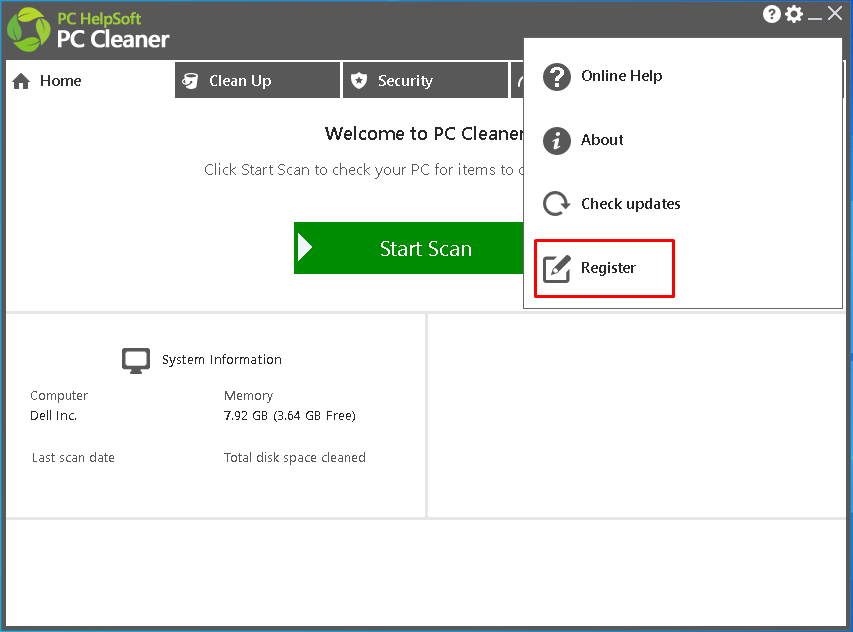Click the play arrow on Start Scan
853x632 pixels.
305,248
